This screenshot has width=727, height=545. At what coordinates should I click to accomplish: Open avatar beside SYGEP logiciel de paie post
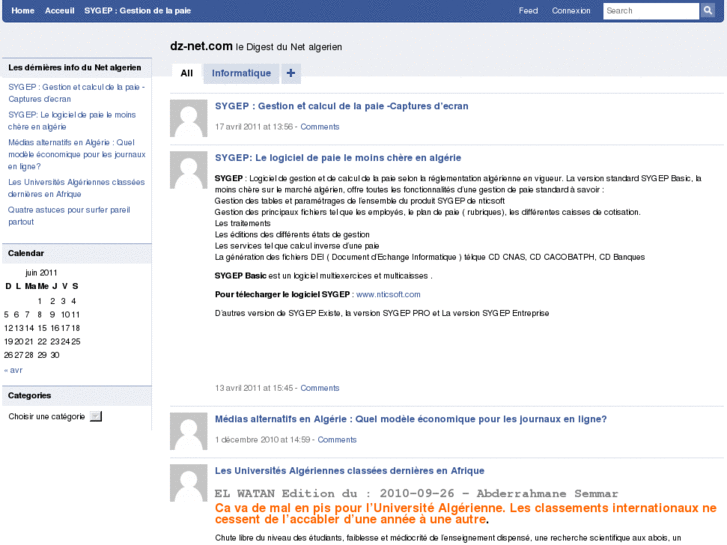pos(188,170)
